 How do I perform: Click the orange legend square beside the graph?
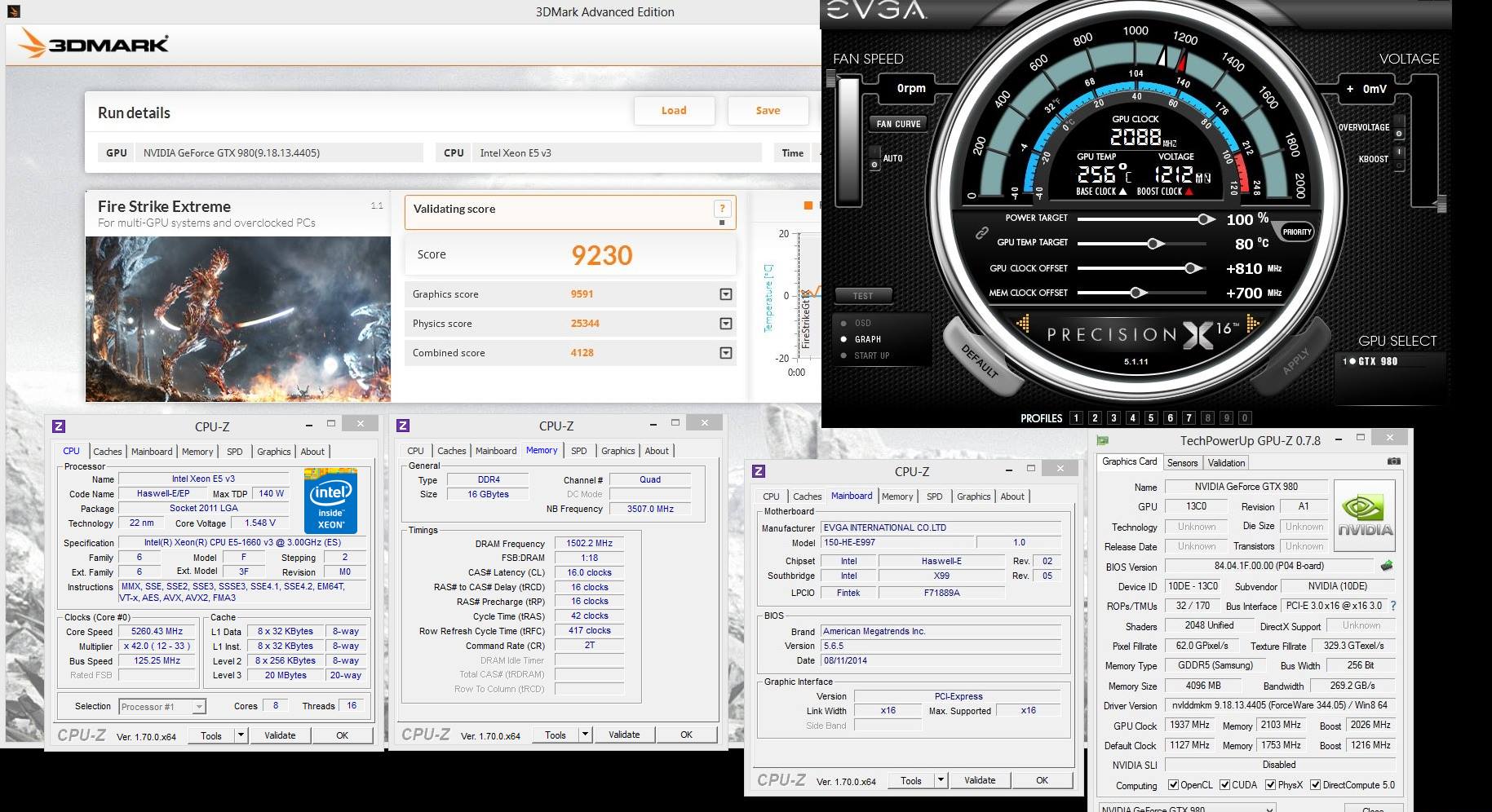(x=808, y=205)
